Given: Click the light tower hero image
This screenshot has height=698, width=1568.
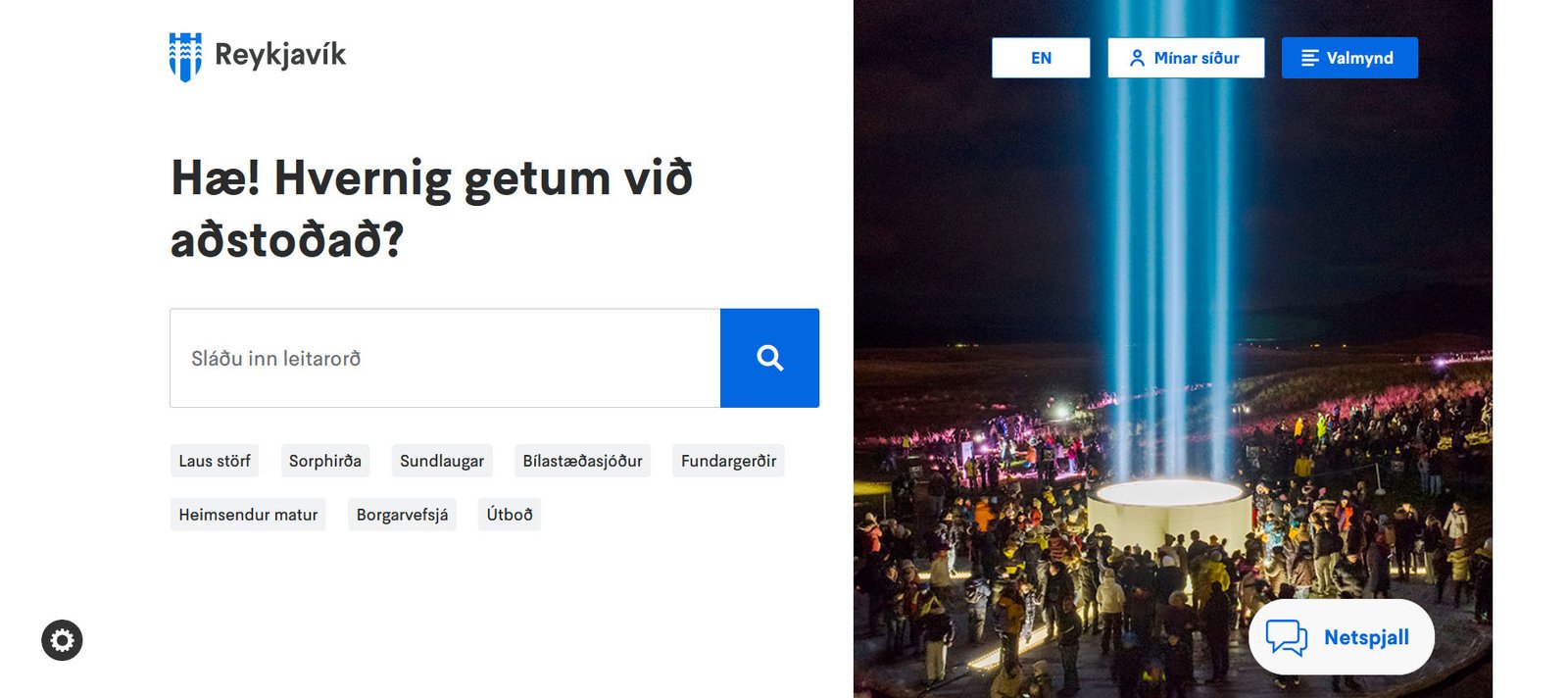Looking at the screenshot, I should point(1172,349).
